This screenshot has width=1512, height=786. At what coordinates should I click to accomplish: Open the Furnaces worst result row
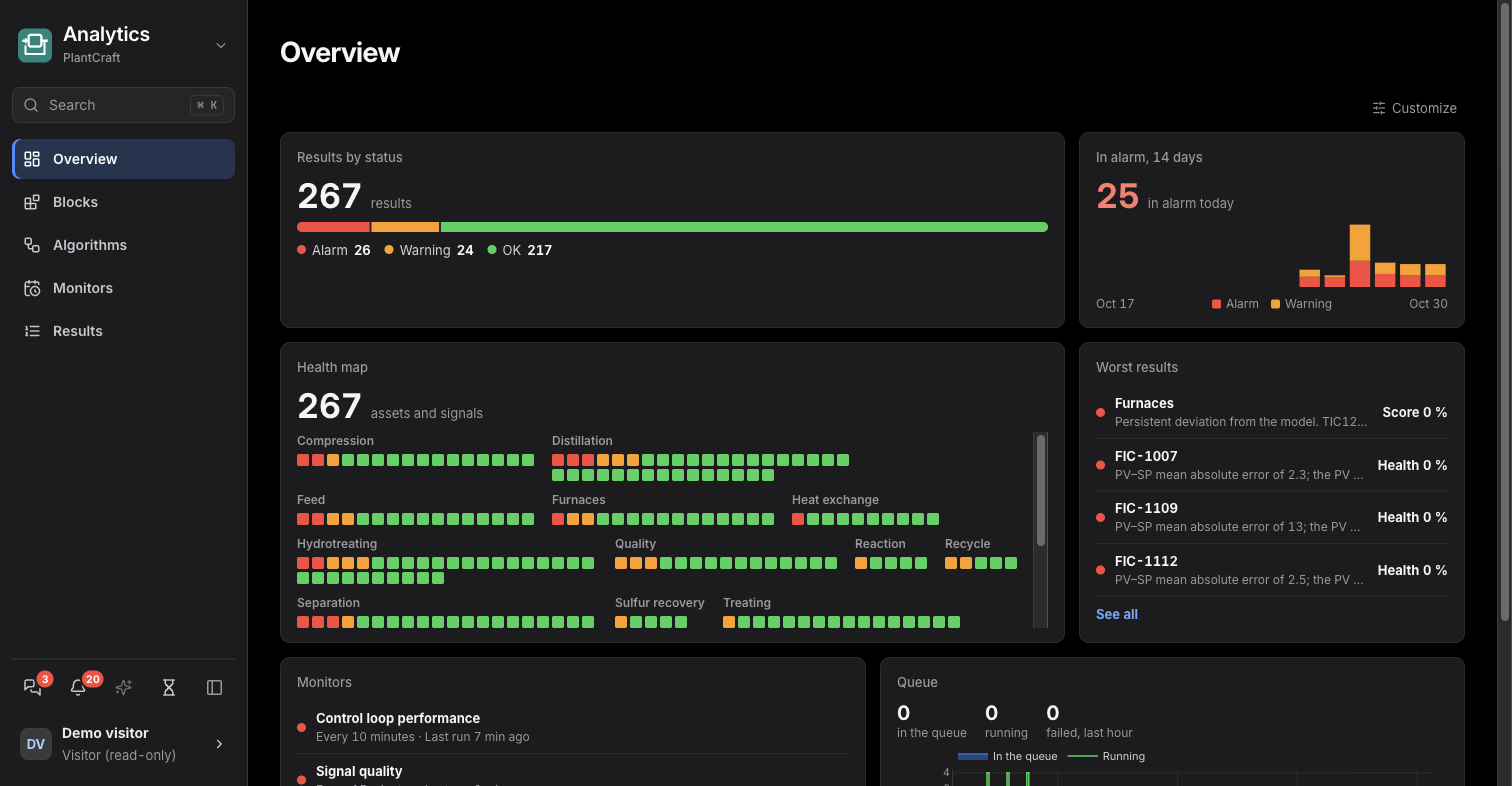tap(1272, 412)
